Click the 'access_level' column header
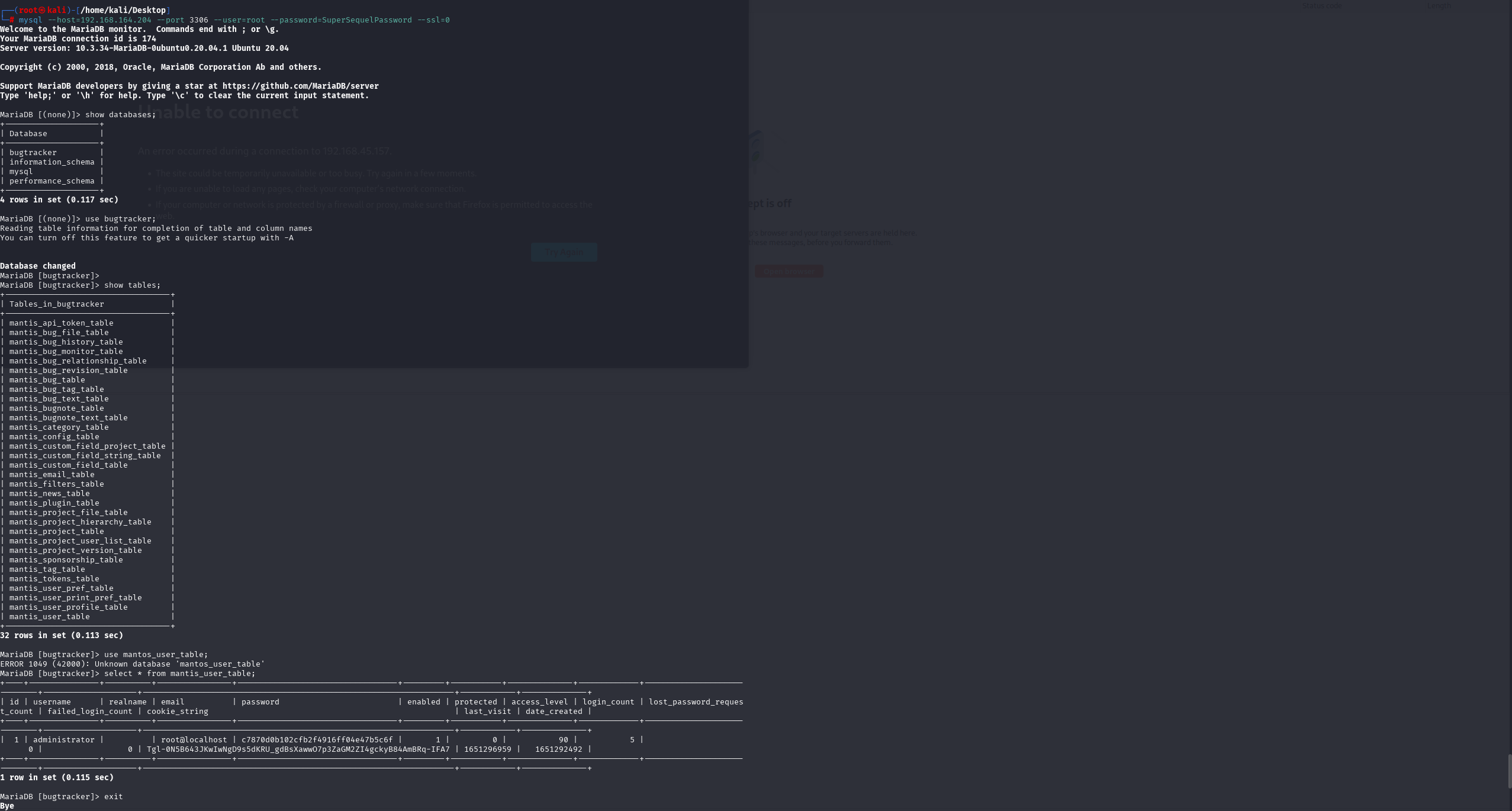The height and width of the screenshot is (811, 1512). point(540,702)
